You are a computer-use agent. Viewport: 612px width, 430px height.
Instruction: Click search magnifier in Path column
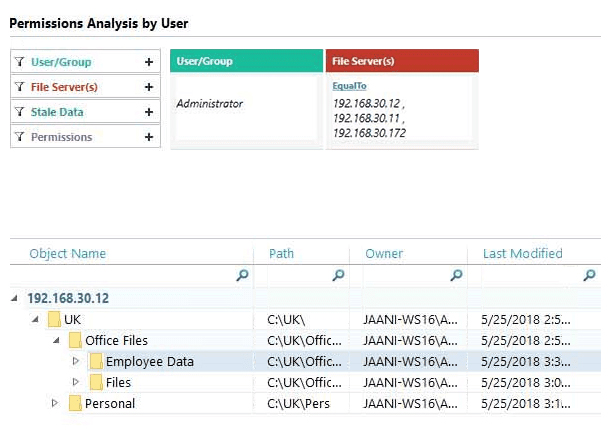(338, 275)
